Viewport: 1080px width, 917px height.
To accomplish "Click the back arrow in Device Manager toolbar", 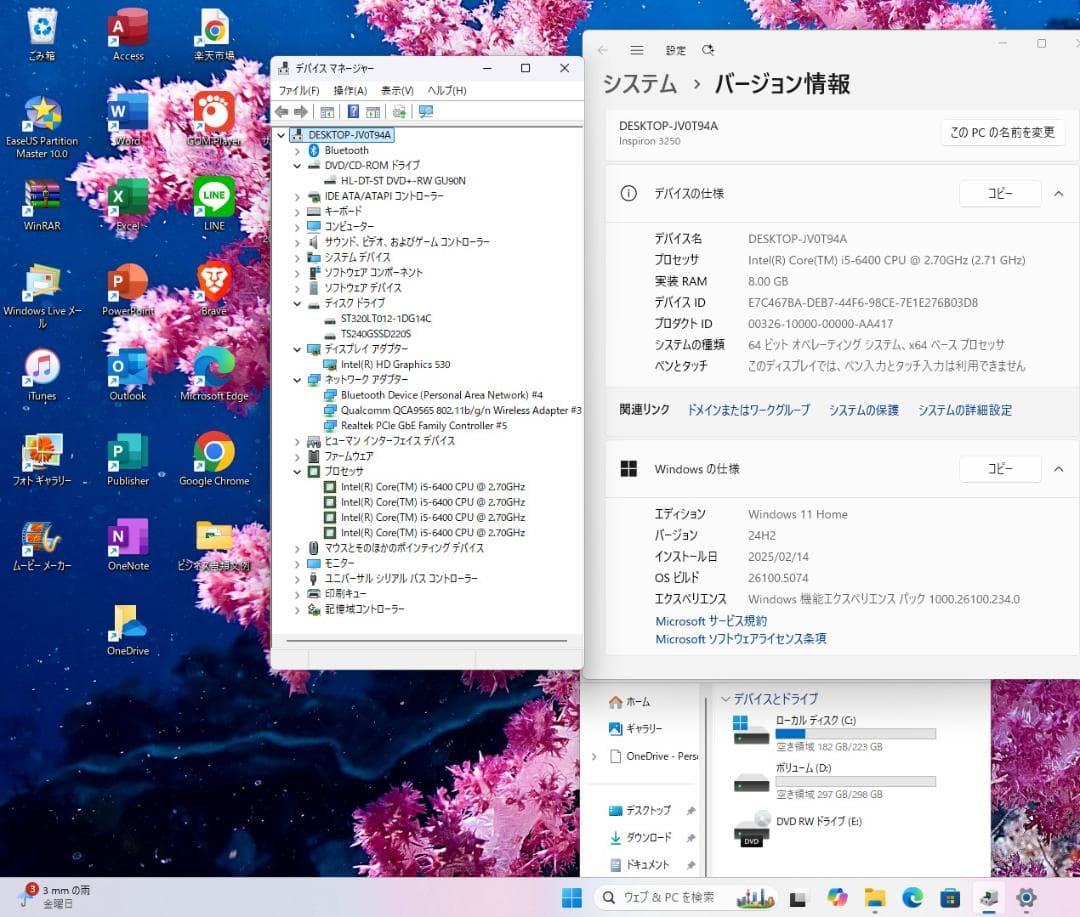I will (281, 111).
